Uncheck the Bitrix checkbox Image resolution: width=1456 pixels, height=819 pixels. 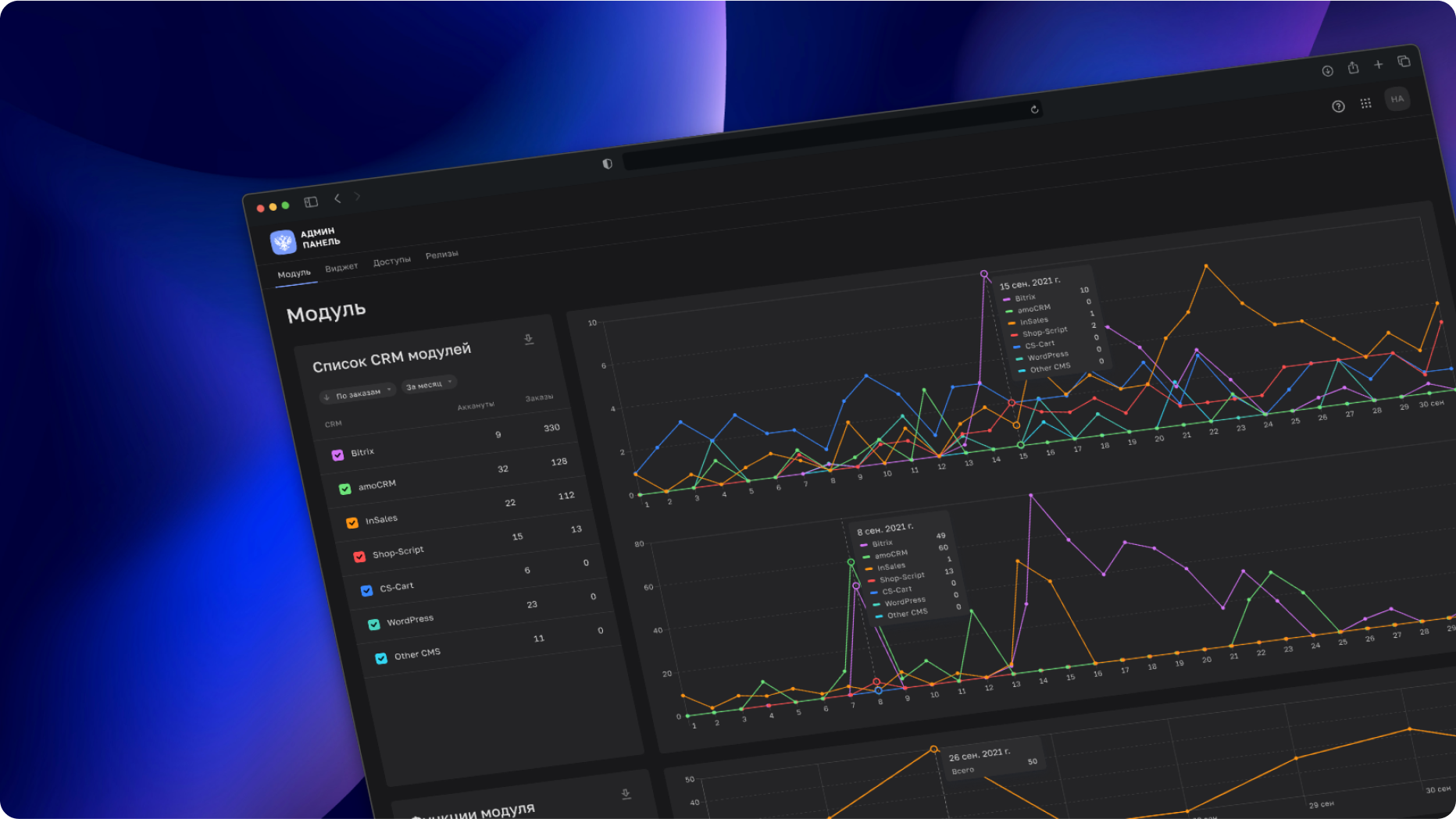tap(337, 455)
